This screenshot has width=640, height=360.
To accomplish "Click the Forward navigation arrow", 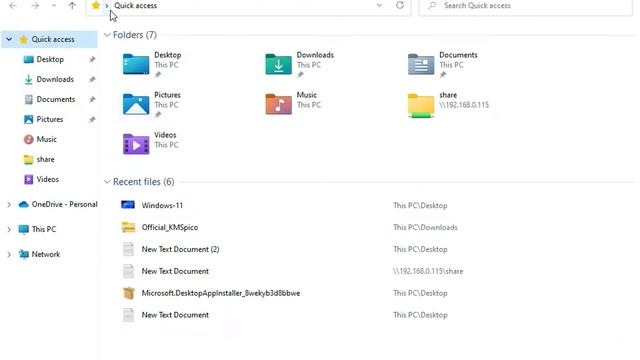I will click(x=35, y=6).
